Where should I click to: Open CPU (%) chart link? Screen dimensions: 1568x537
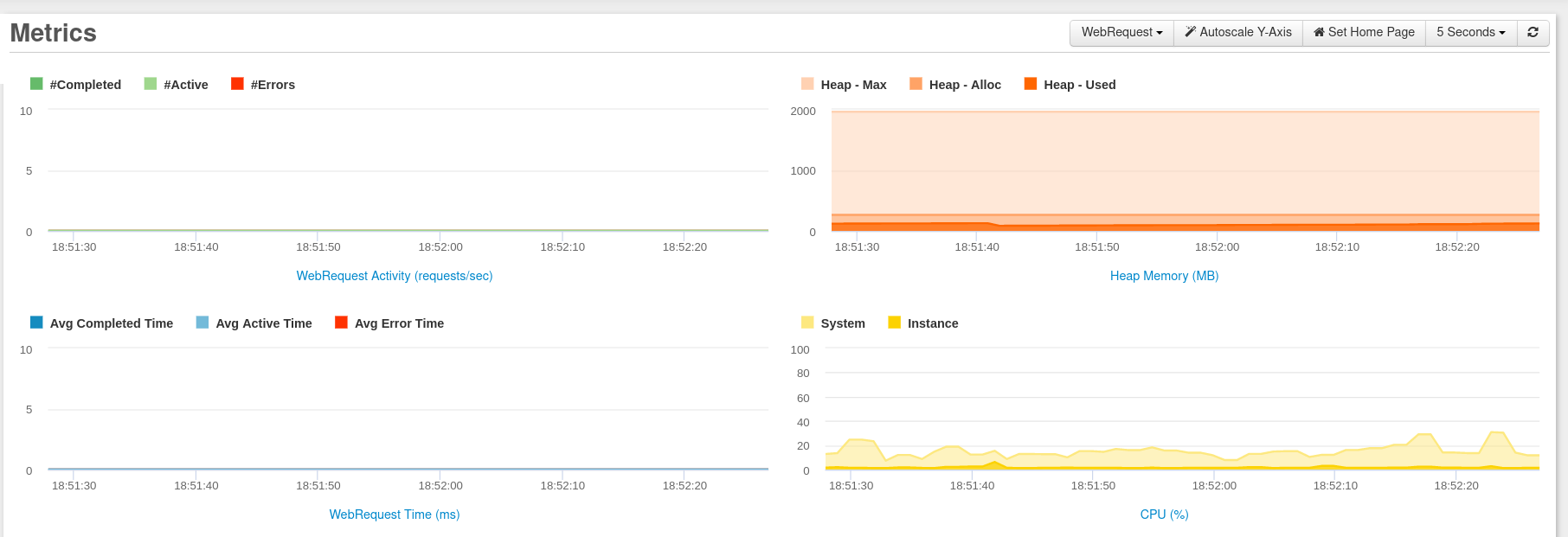1164,515
